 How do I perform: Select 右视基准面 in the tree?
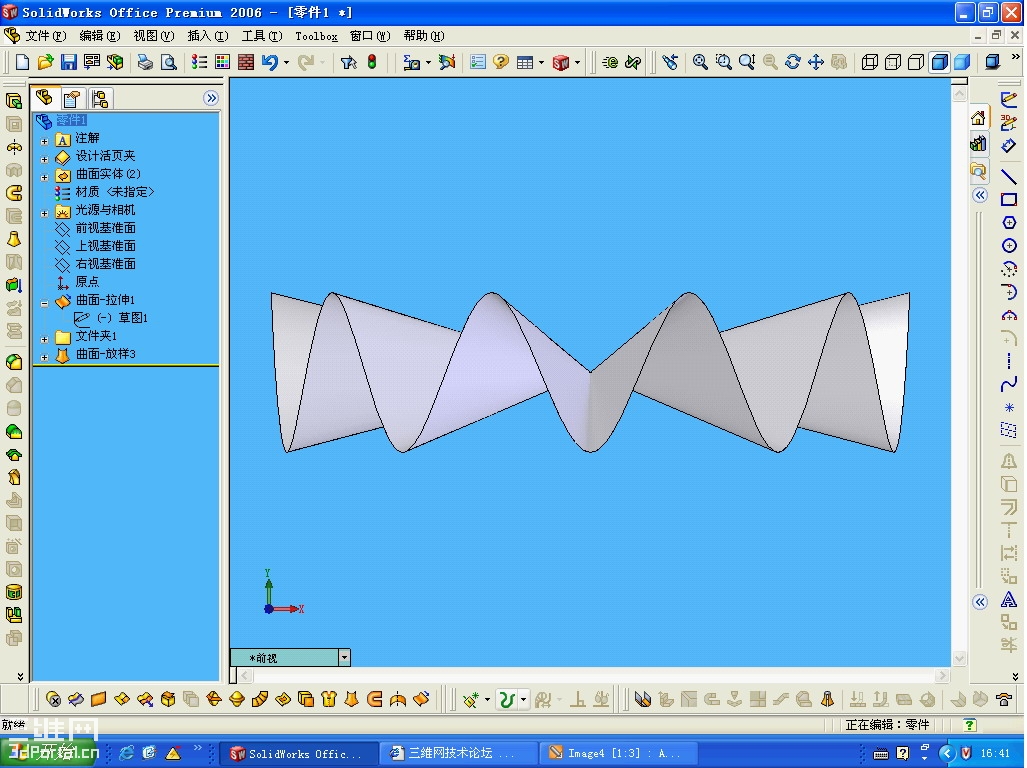coord(105,264)
